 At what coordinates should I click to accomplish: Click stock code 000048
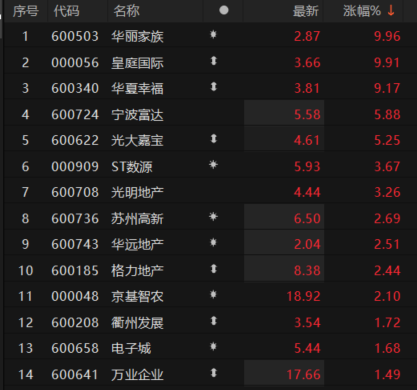pyautogui.click(x=75, y=296)
